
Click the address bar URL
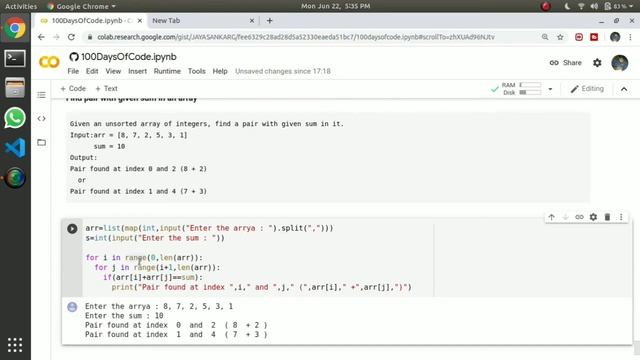296,37
